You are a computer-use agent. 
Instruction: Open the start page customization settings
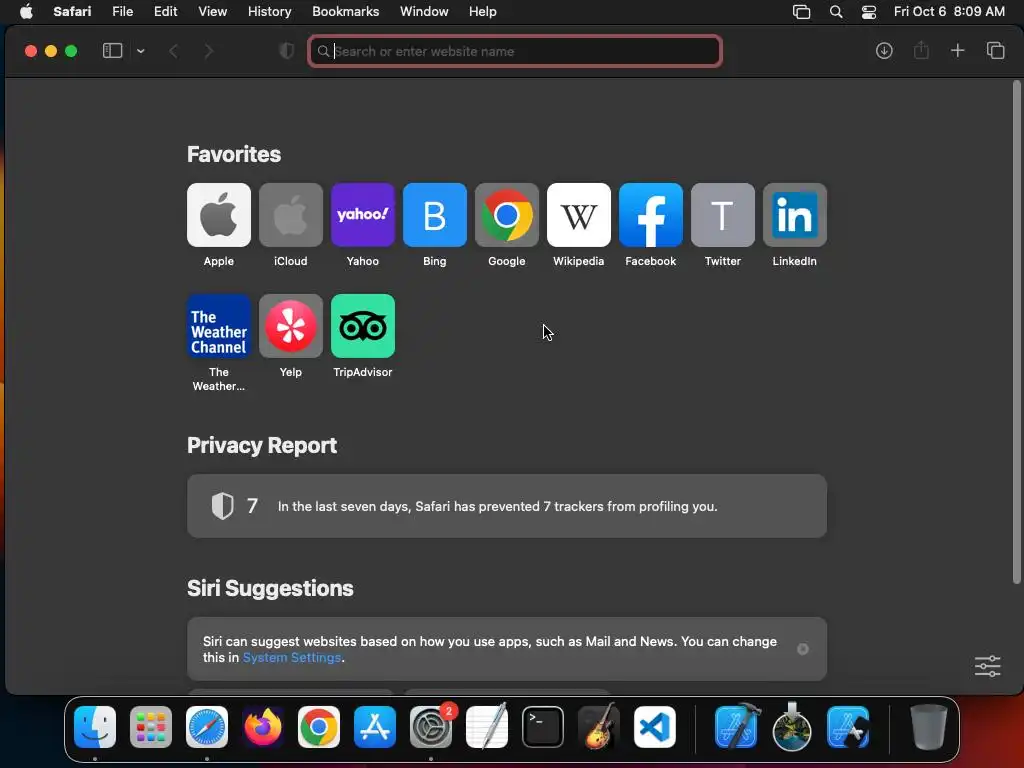pos(987,666)
